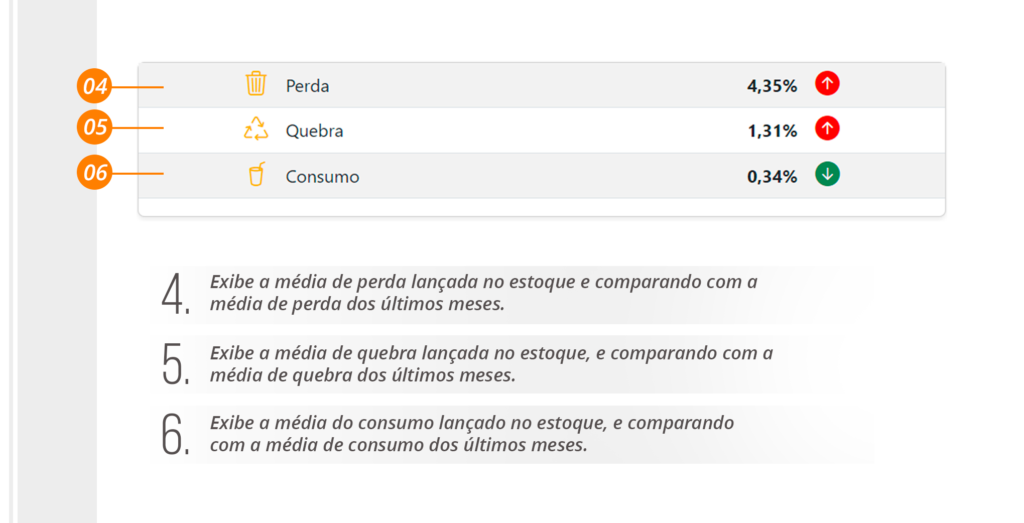
Task: Select the Perda row label
Action: pyautogui.click(x=308, y=86)
